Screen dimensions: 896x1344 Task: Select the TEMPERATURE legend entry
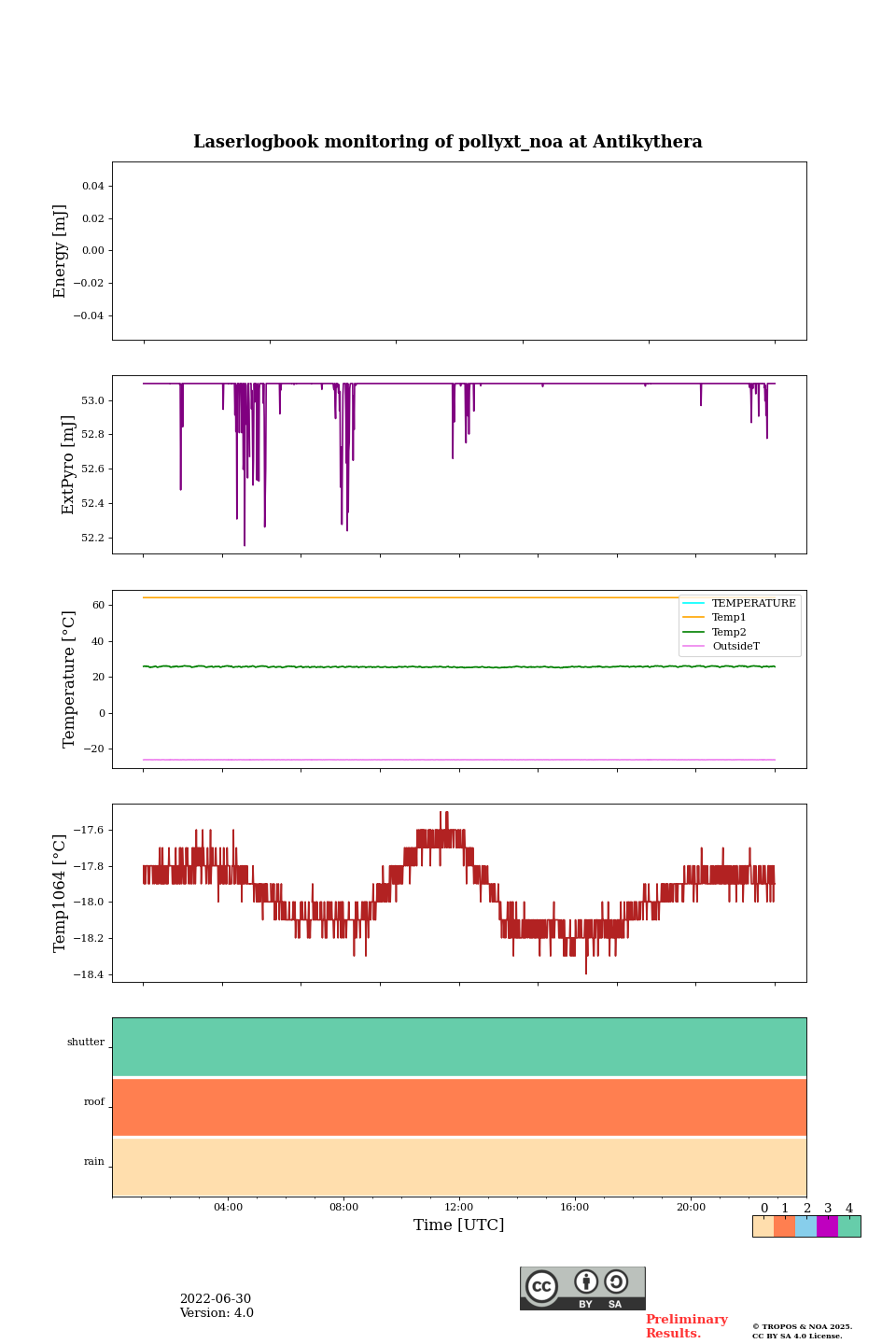tap(739, 603)
